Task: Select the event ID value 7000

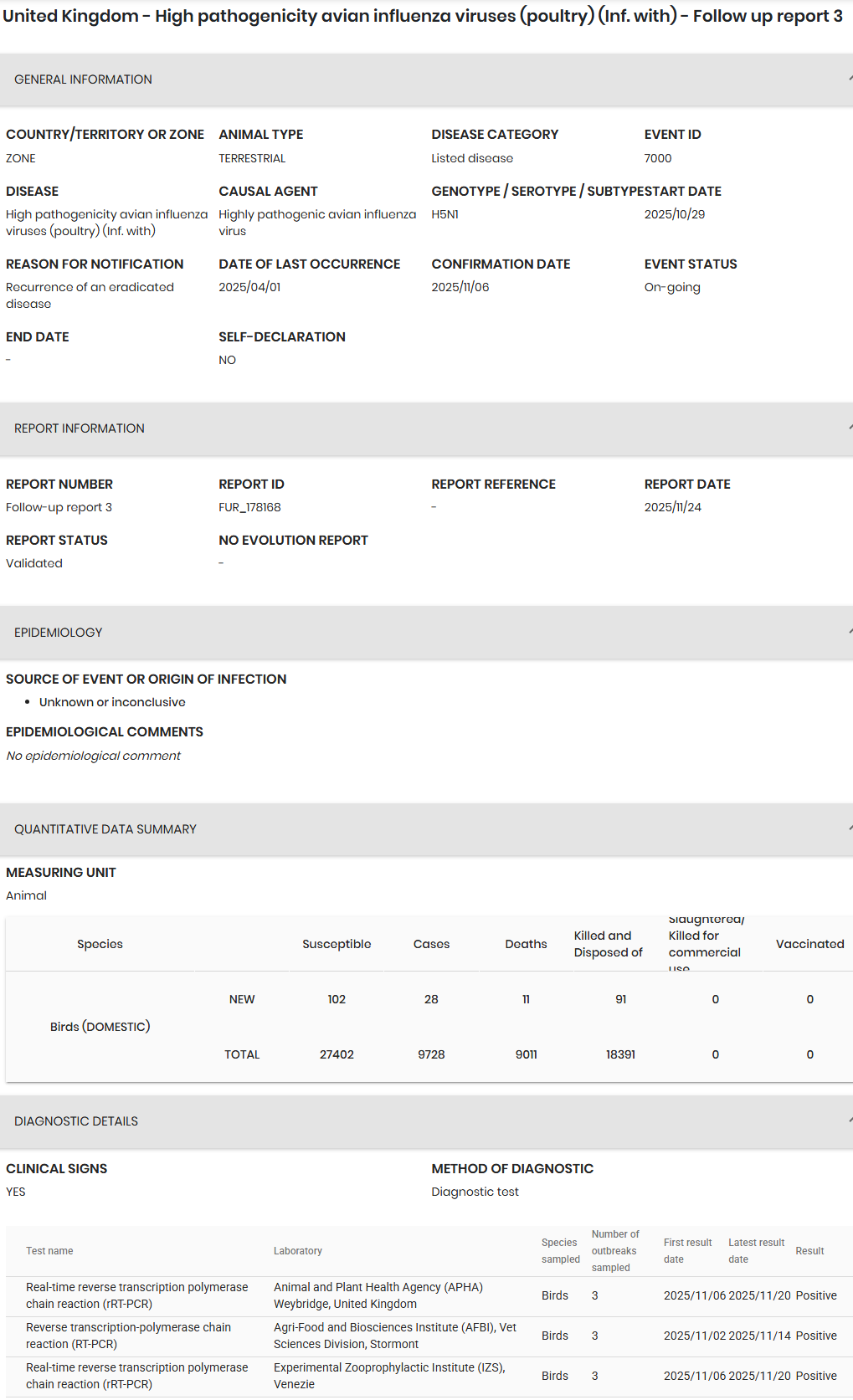Action: click(x=658, y=158)
